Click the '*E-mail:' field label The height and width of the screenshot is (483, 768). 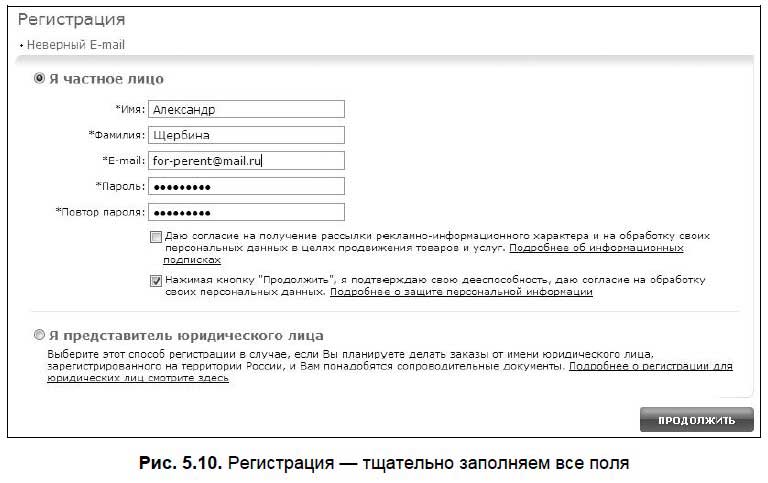coord(123,161)
